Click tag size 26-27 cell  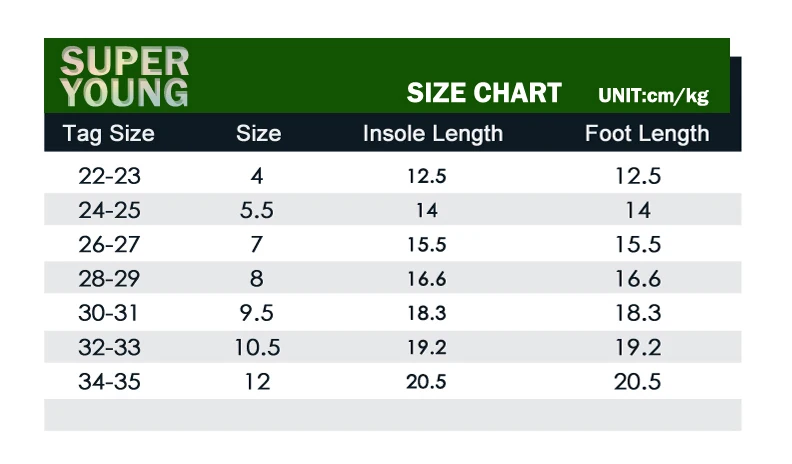point(109,245)
